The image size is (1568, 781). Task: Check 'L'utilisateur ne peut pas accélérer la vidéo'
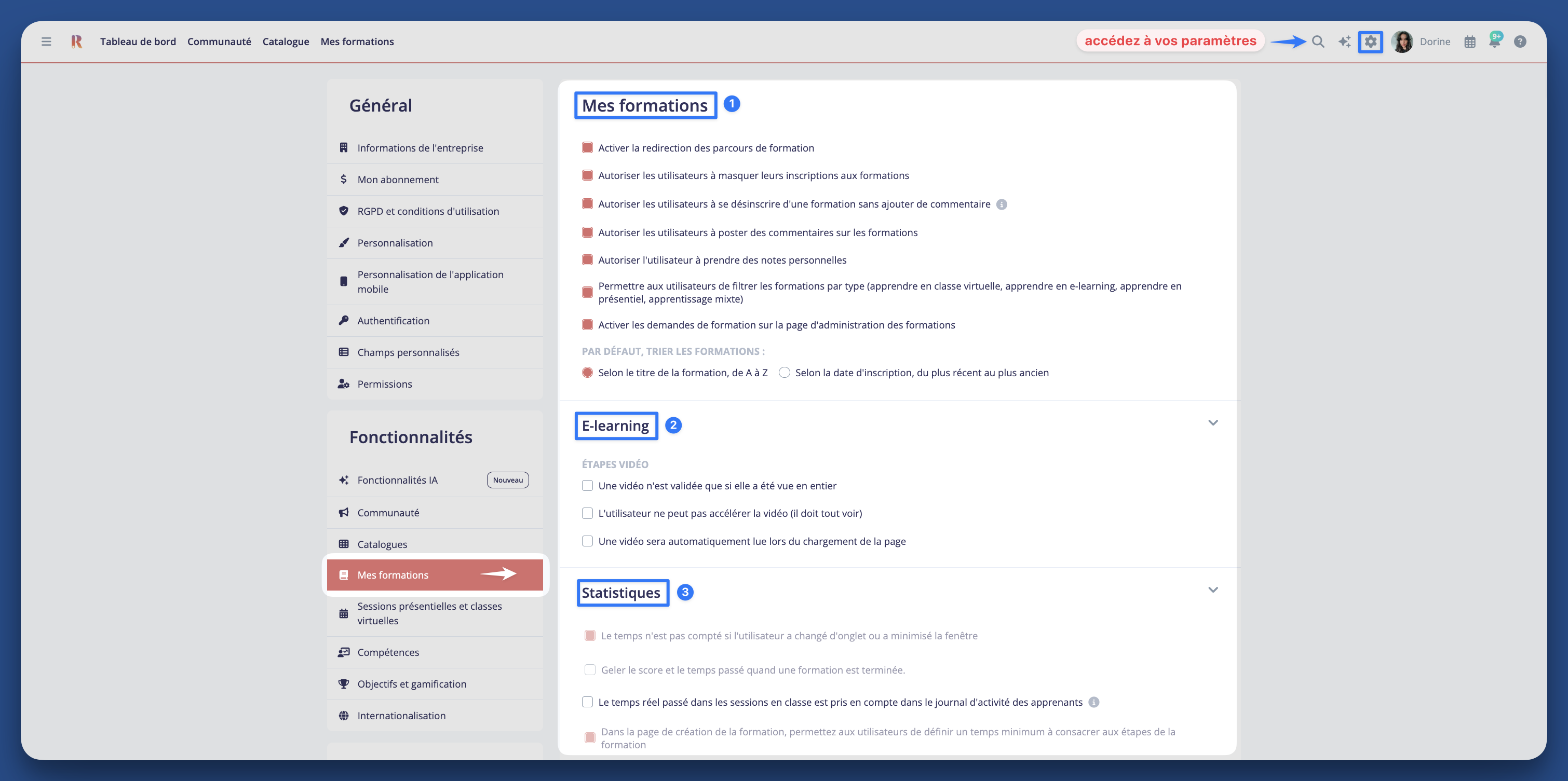(x=587, y=513)
